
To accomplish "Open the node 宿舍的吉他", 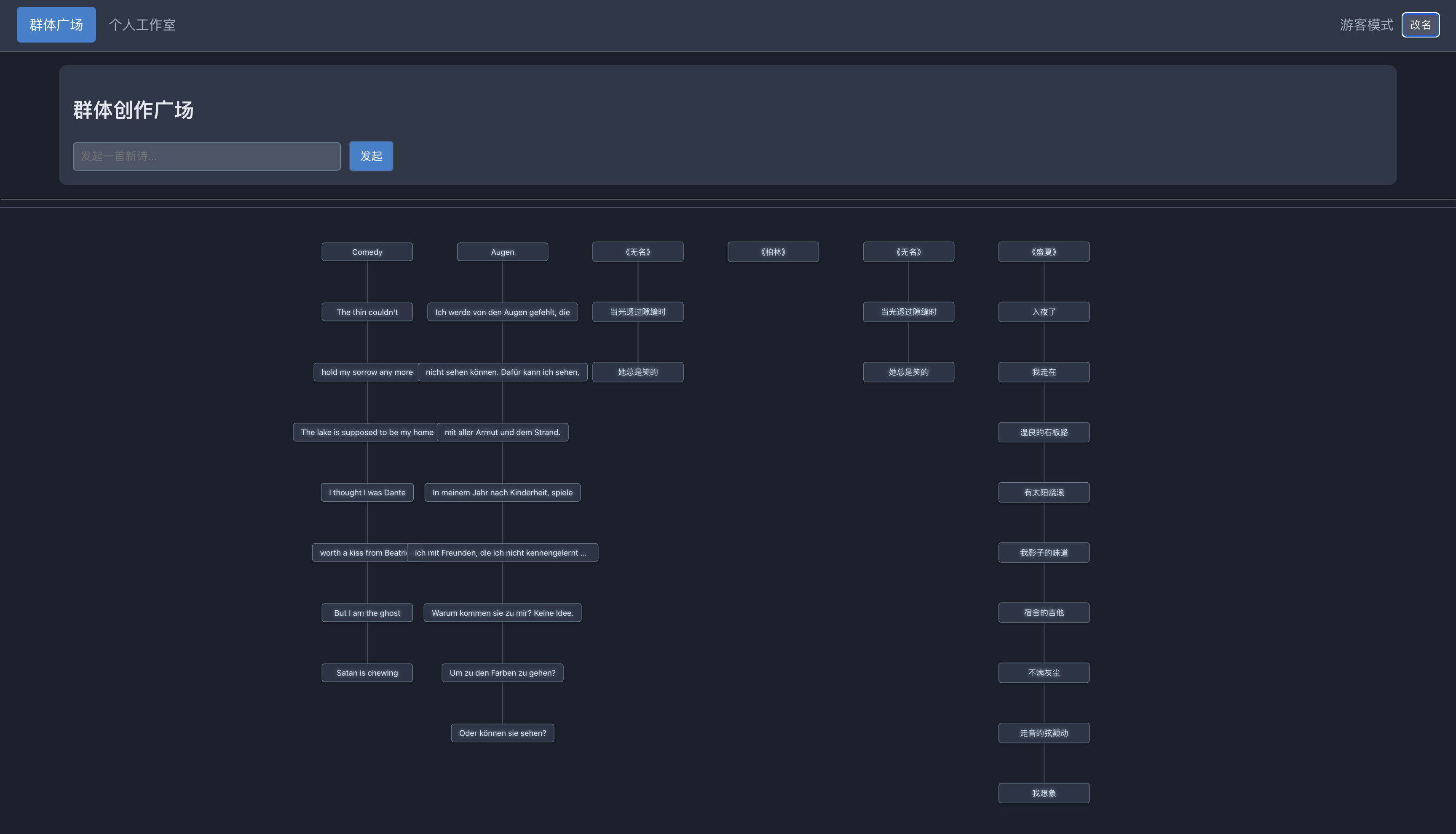I will point(1044,612).
